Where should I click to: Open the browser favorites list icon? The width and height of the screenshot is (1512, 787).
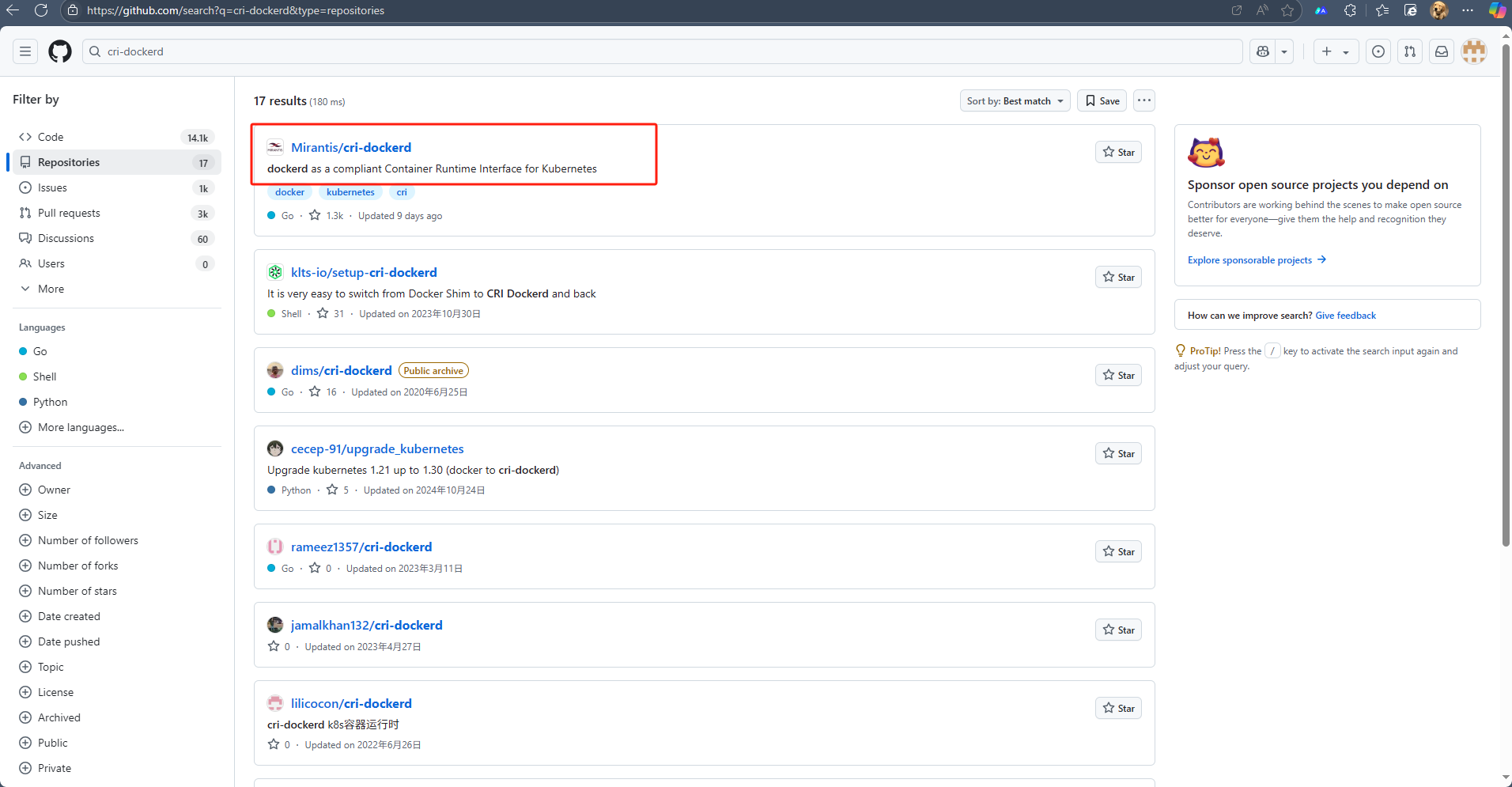[1382, 10]
